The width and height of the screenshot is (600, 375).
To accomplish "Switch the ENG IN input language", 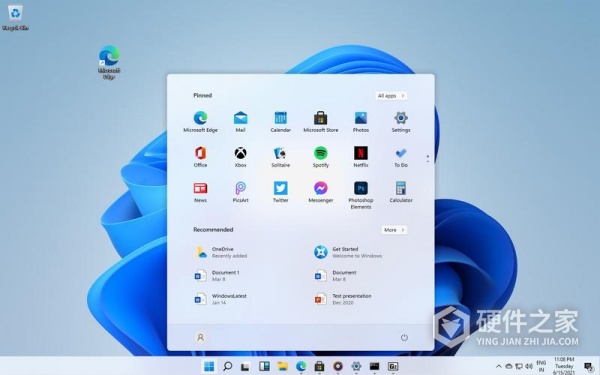I will click(x=541, y=366).
